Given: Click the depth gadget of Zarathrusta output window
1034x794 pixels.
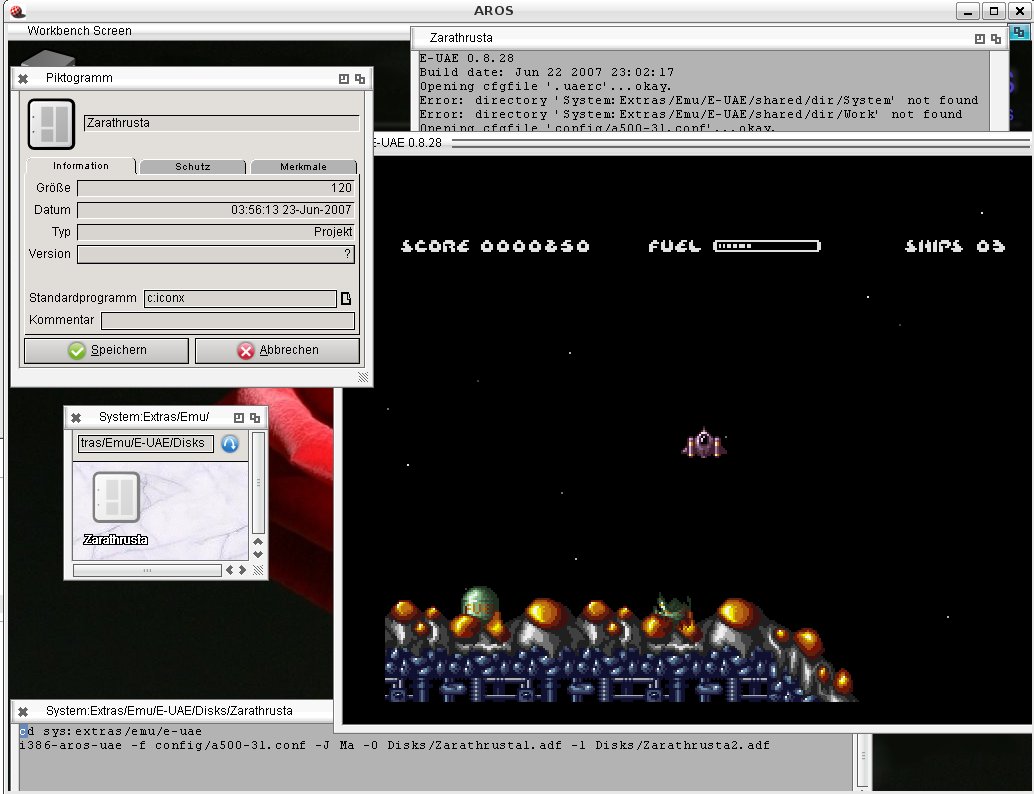Looking at the screenshot, I should pyautogui.click(x=995, y=38).
